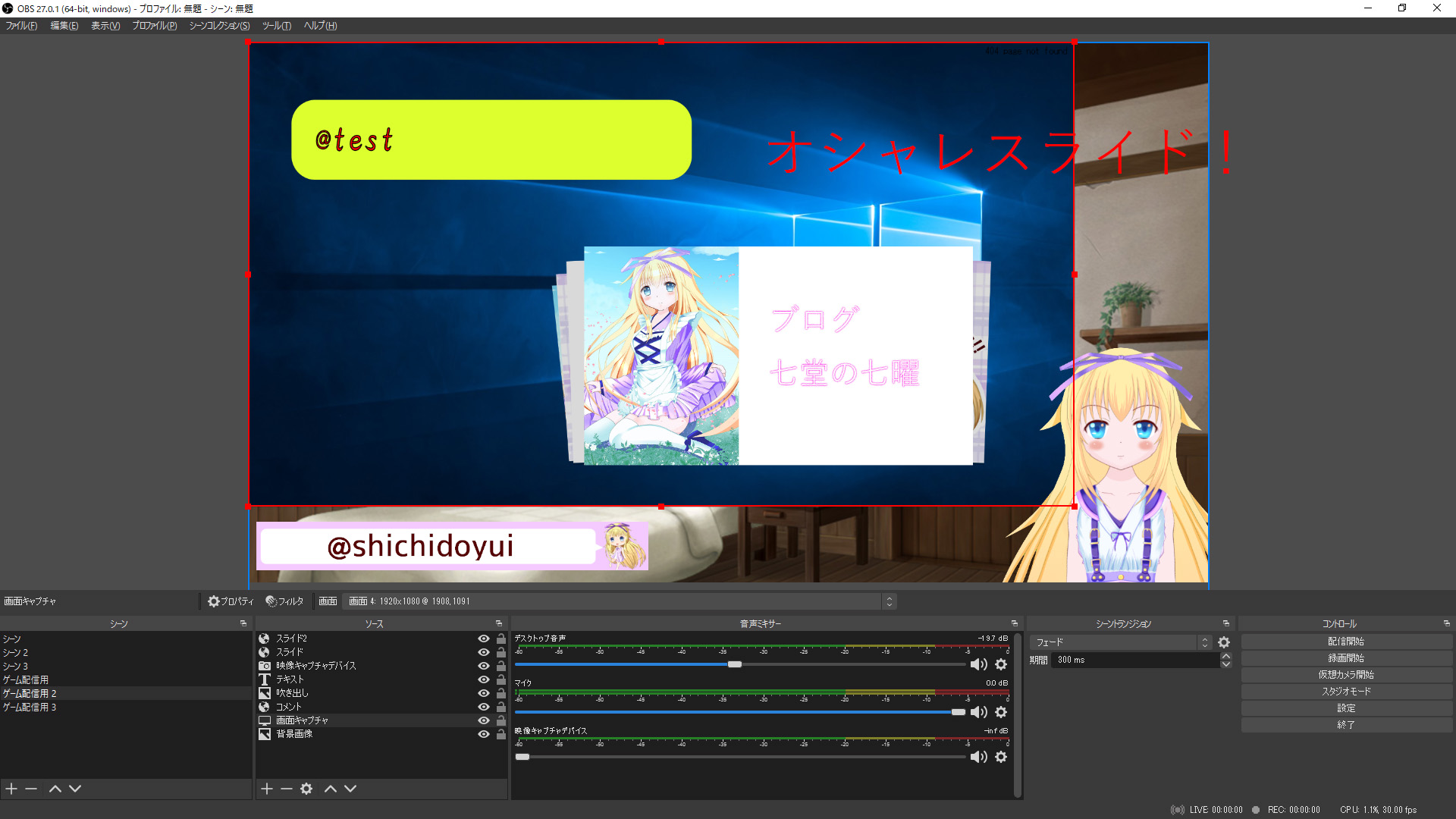1456x819 pixels.
Task: Click 配信開始 to start streaming
Action: pos(1346,642)
